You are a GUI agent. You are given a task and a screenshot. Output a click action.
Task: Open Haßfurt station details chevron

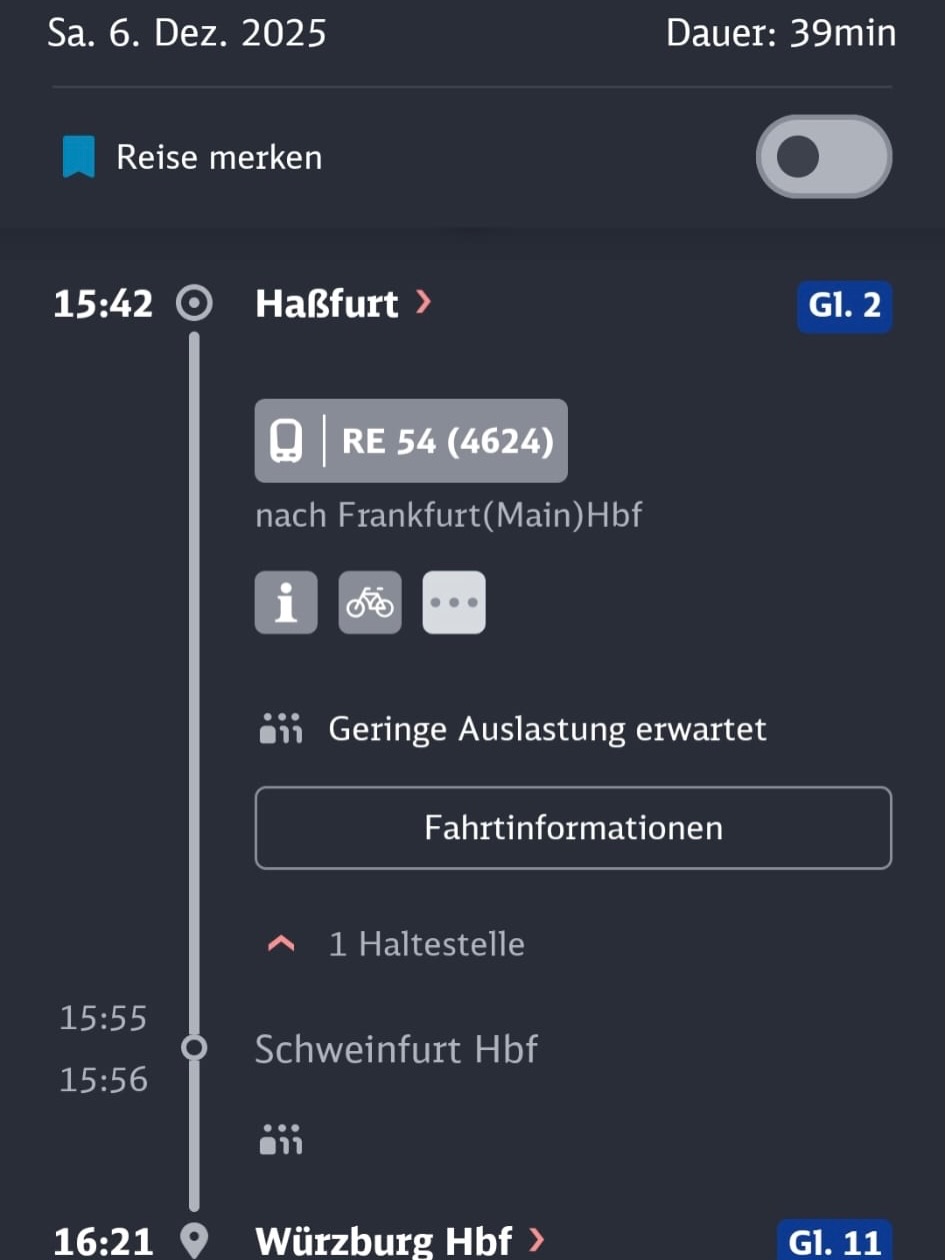click(423, 303)
